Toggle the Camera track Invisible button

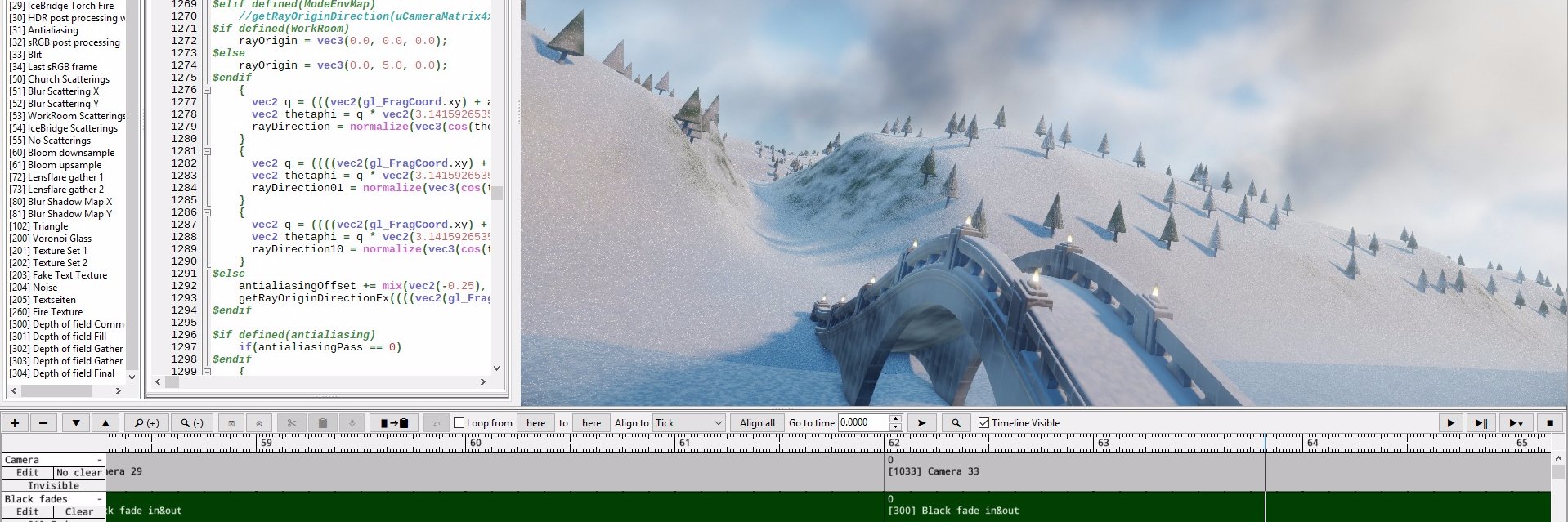pos(53,485)
